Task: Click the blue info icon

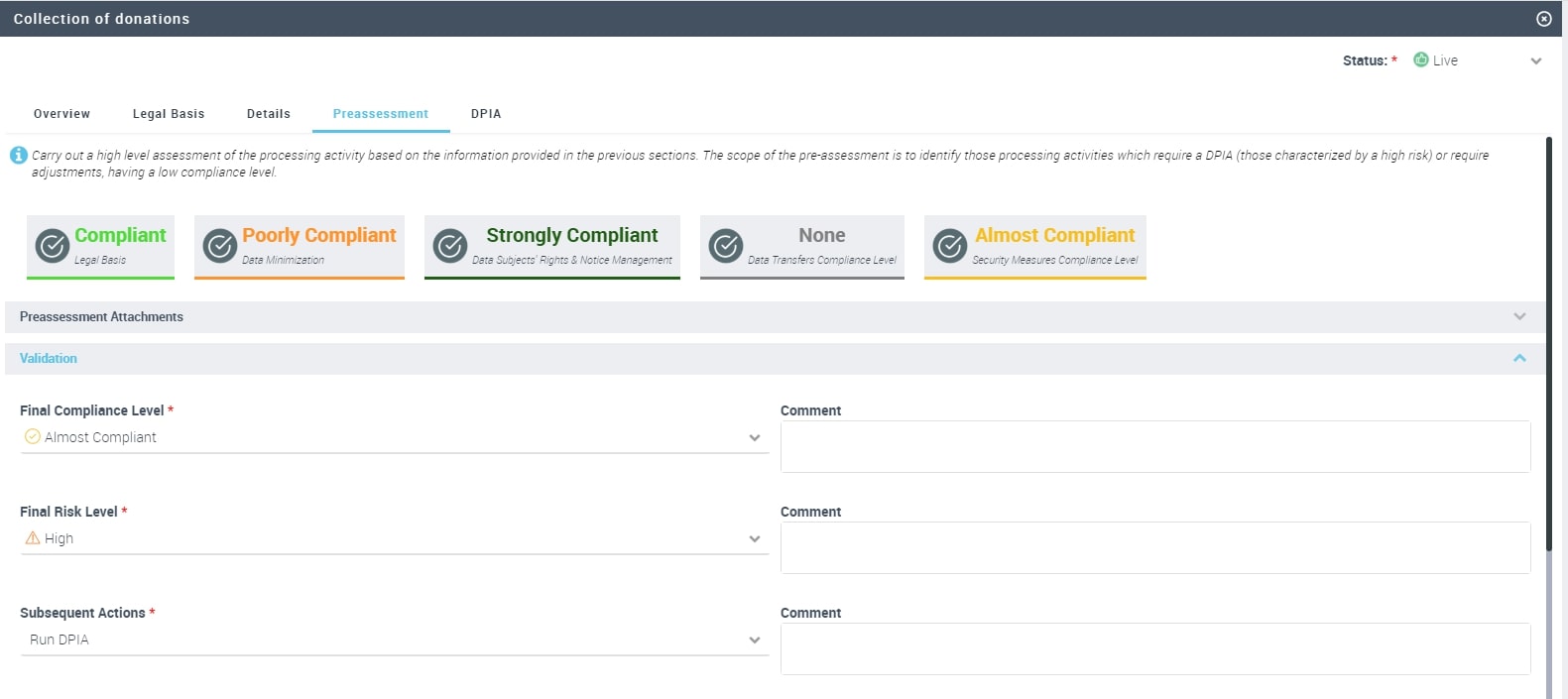Action: pyautogui.click(x=18, y=156)
